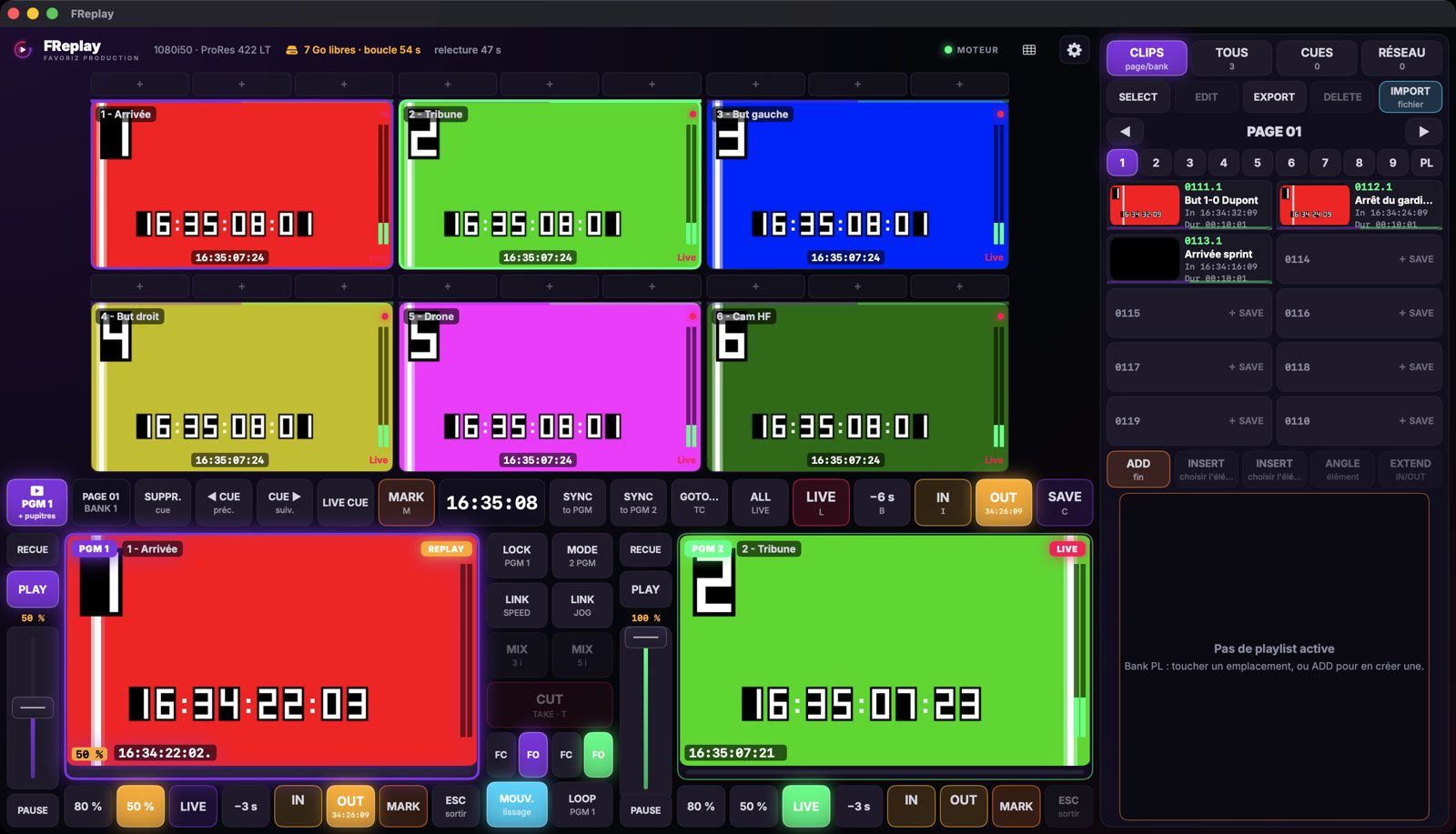
Task: Select clip page 5
Action: (1258, 163)
